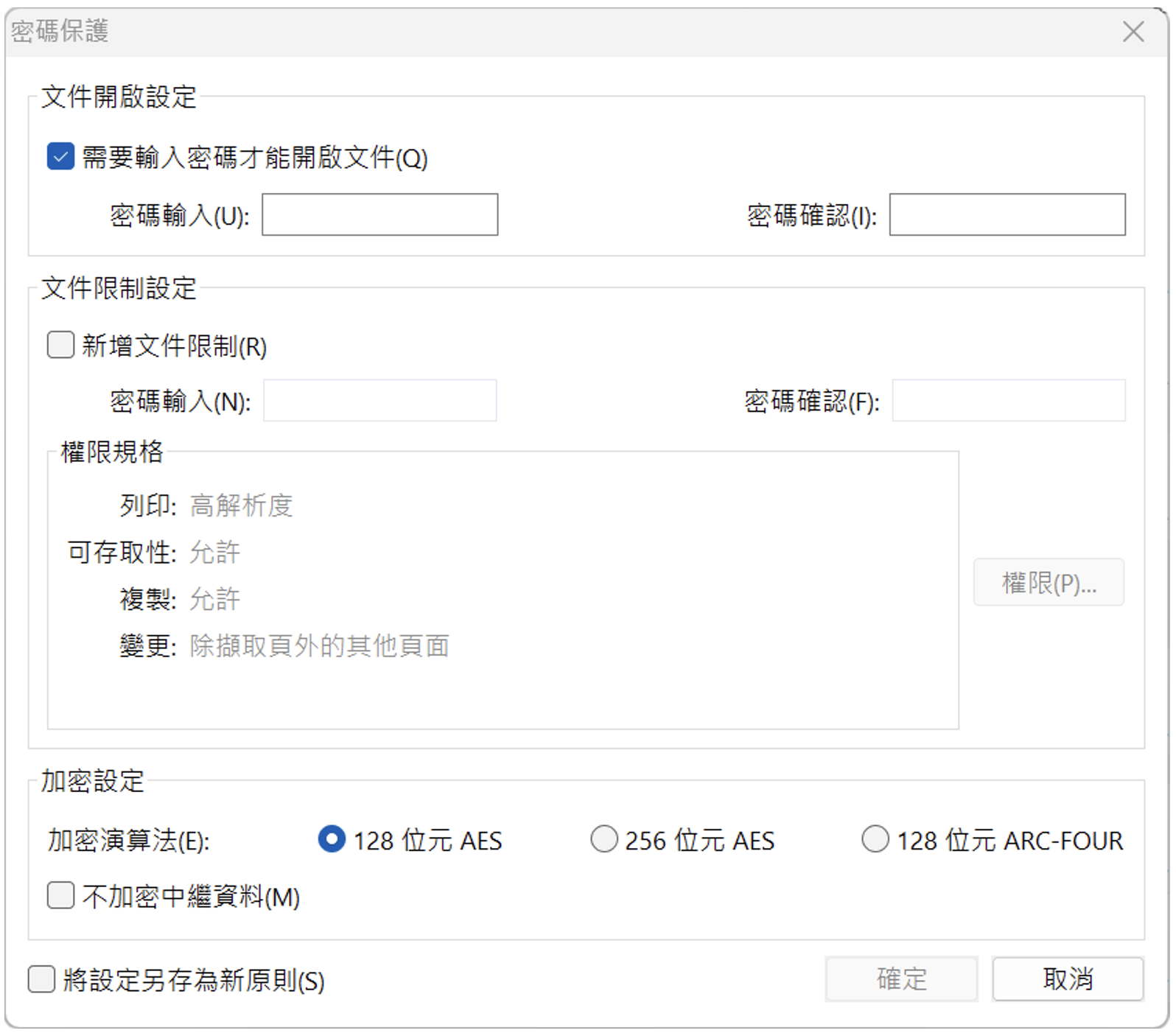Check 將設定另存為新原則(S) option
The image size is (1176, 1033).
41,980
